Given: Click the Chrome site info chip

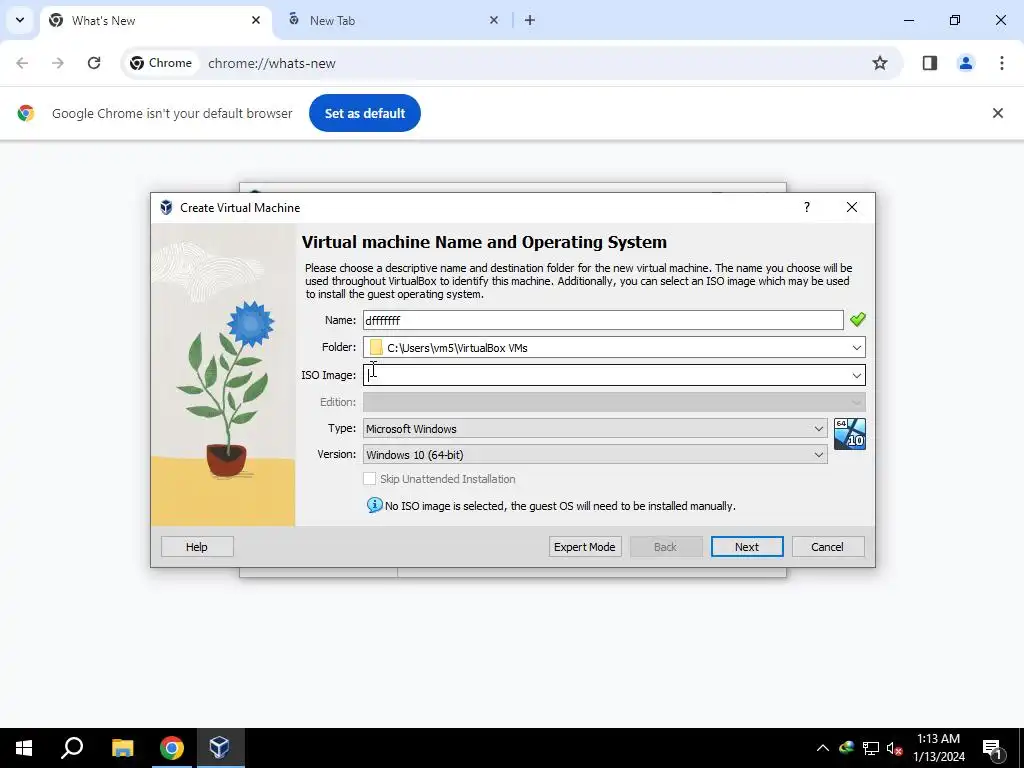Looking at the screenshot, I should (x=161, y=63).
